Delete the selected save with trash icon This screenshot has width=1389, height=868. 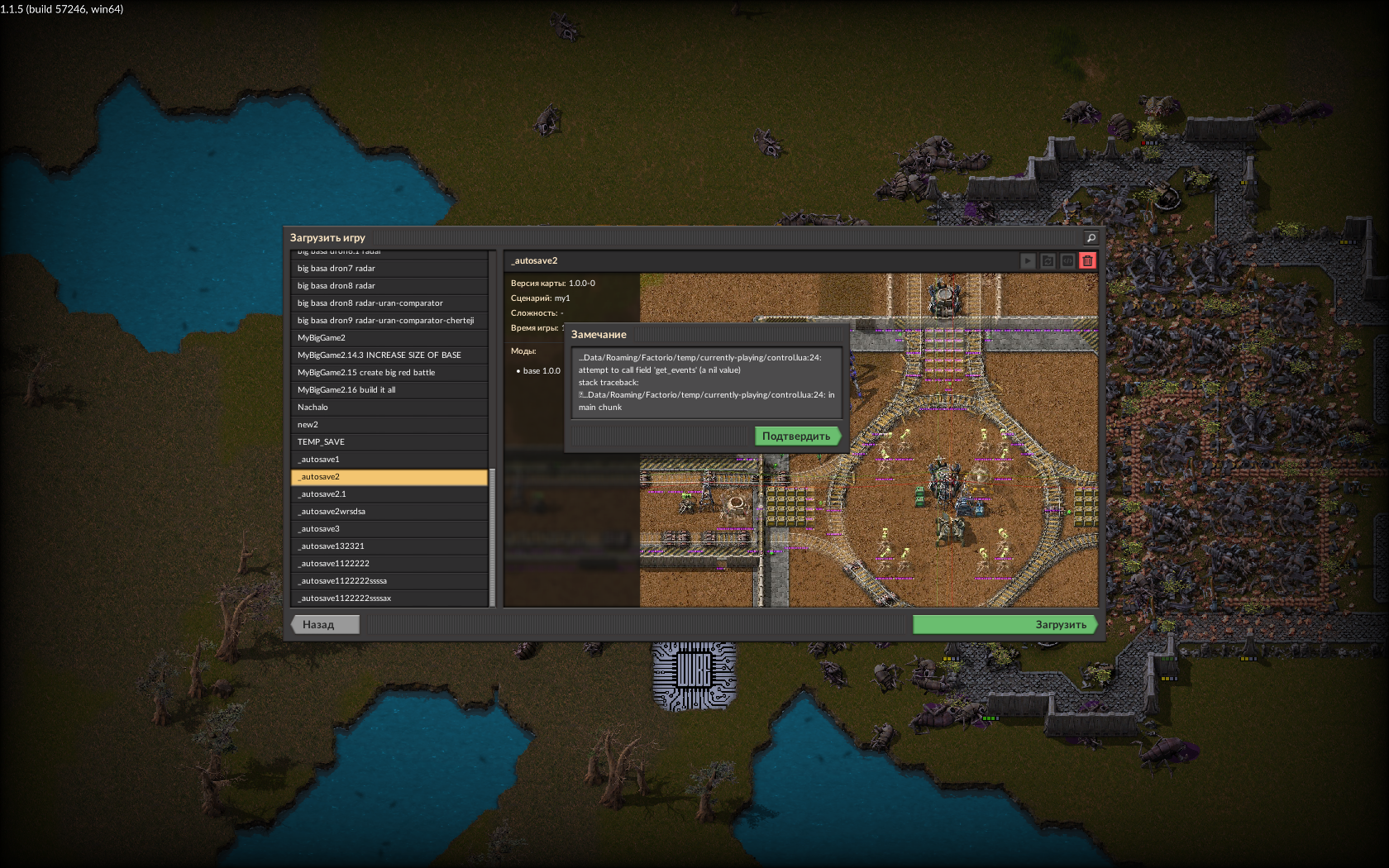1087,260
